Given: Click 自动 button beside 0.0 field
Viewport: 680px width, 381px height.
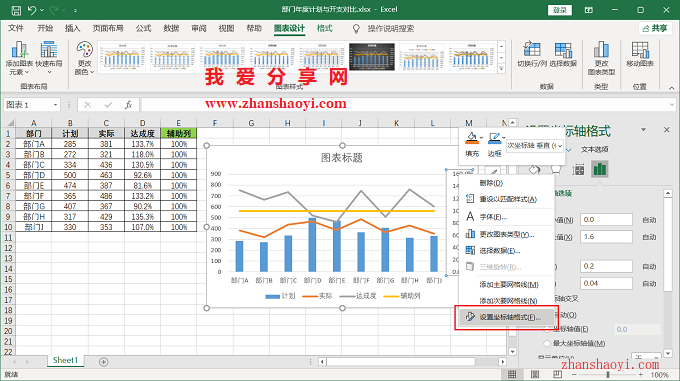Looking at the screenshot, I should point(649,220).
